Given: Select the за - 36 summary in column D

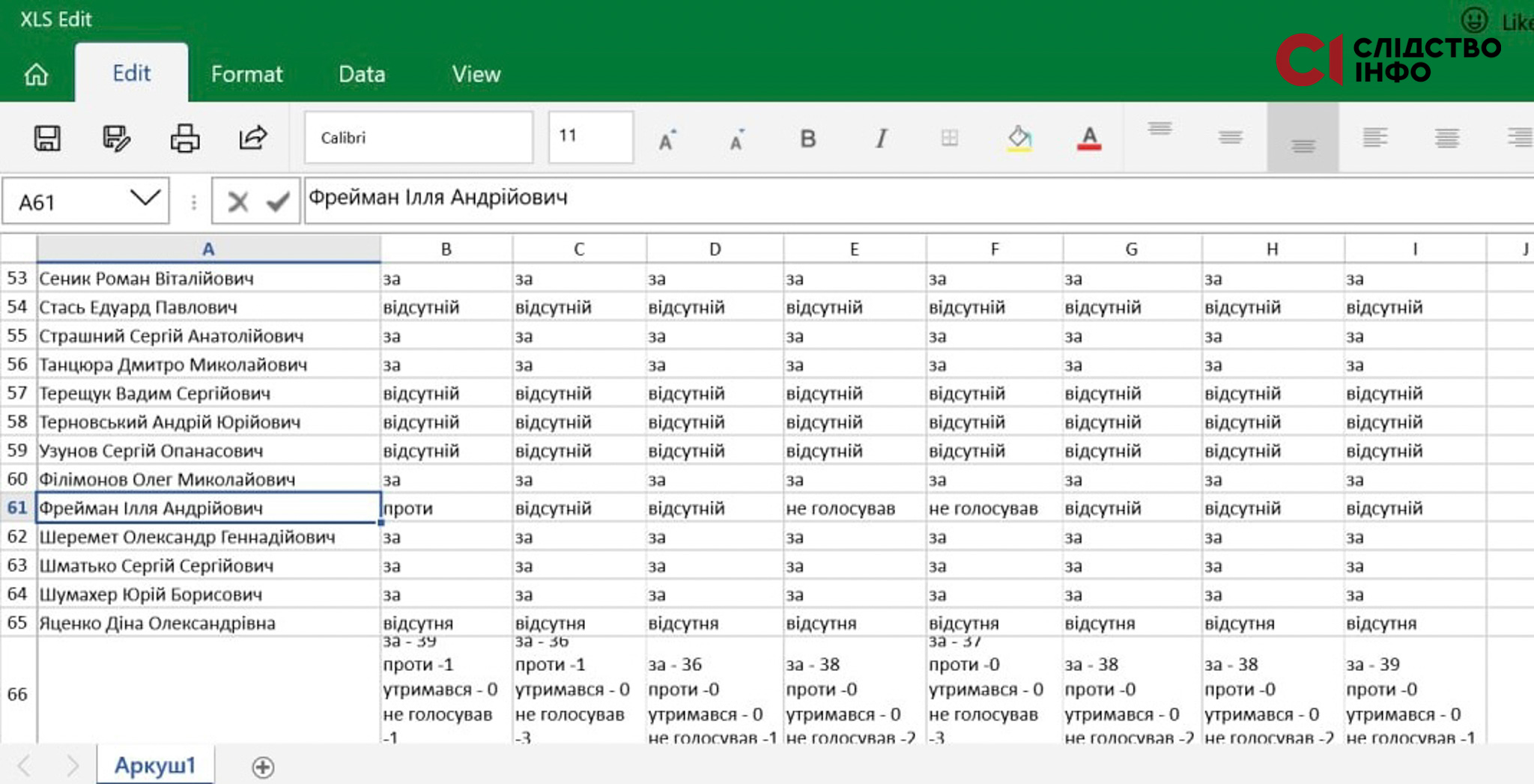Looking at the screenshot, I should [x=715, y=690].
